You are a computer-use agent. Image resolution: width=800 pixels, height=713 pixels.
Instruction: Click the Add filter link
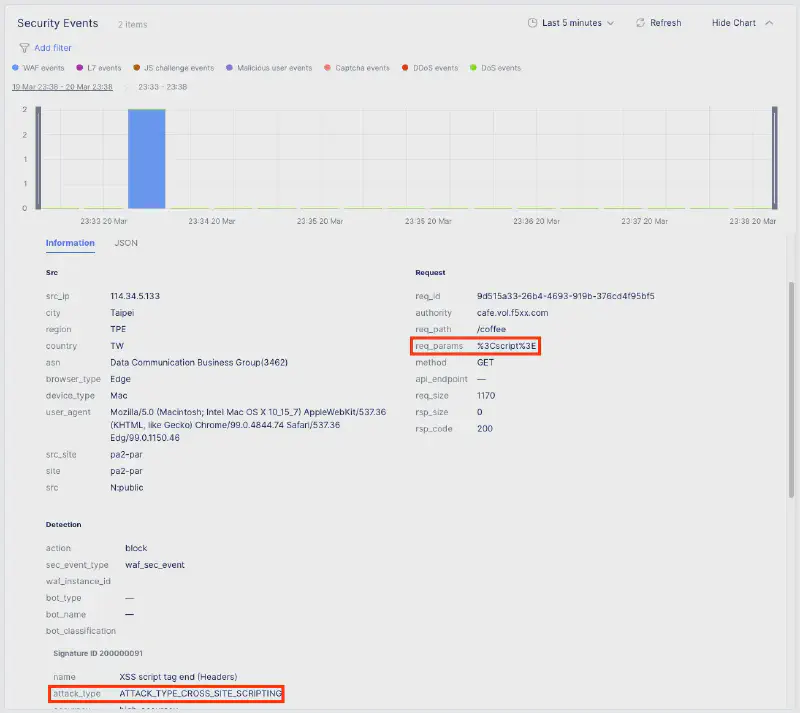52,48
